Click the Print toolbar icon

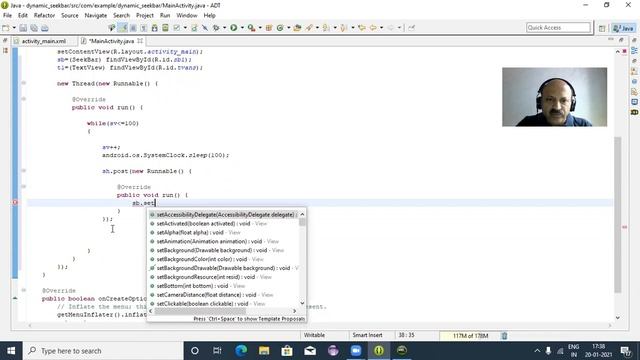coord(44,28)
